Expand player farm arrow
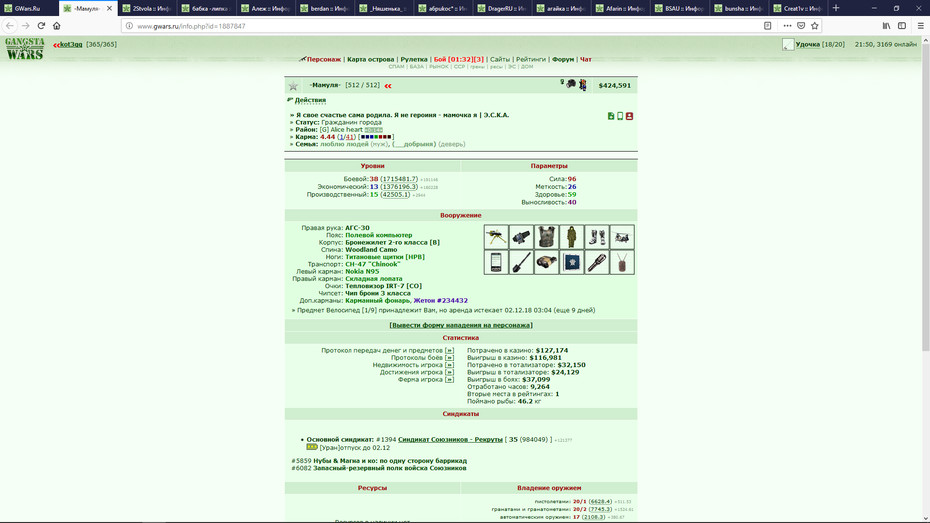The height and width of the screenshot is (523, 930). 449,380
